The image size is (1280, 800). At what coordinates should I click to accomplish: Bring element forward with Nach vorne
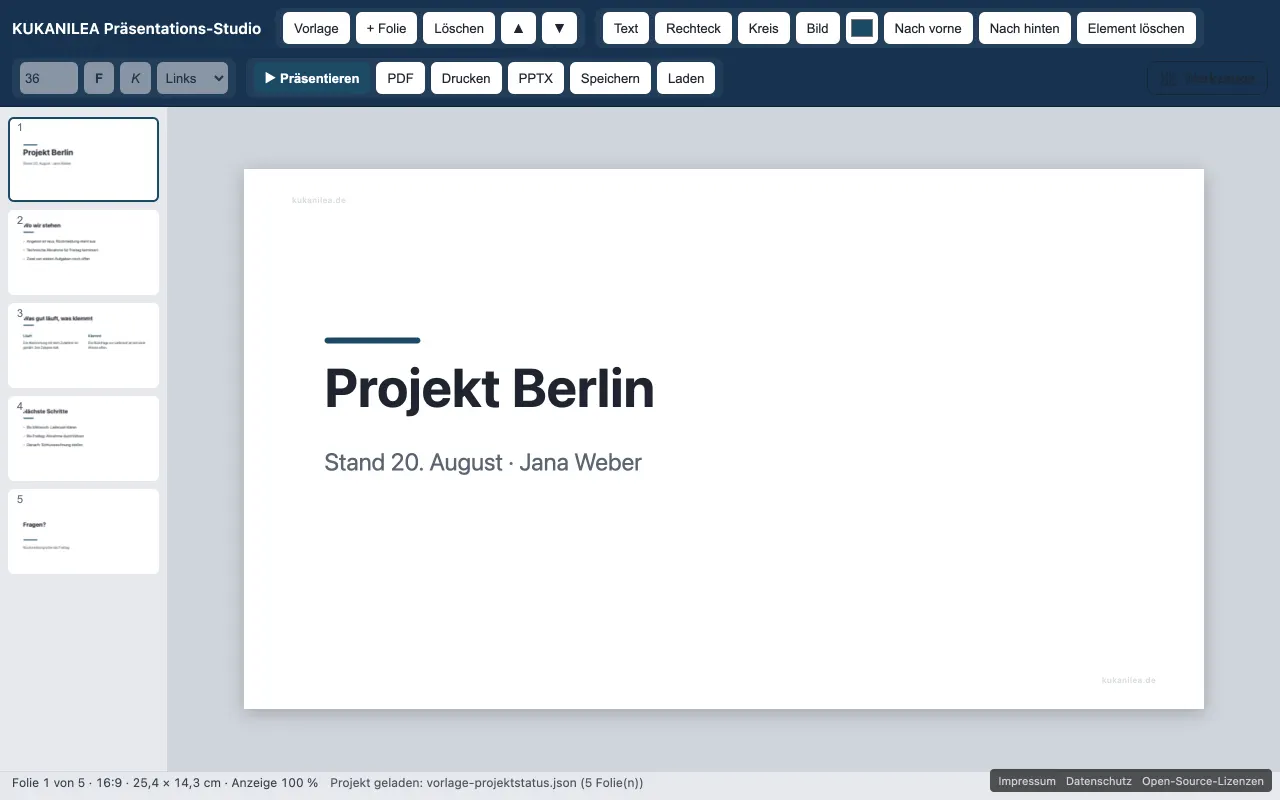pos(928,28)
